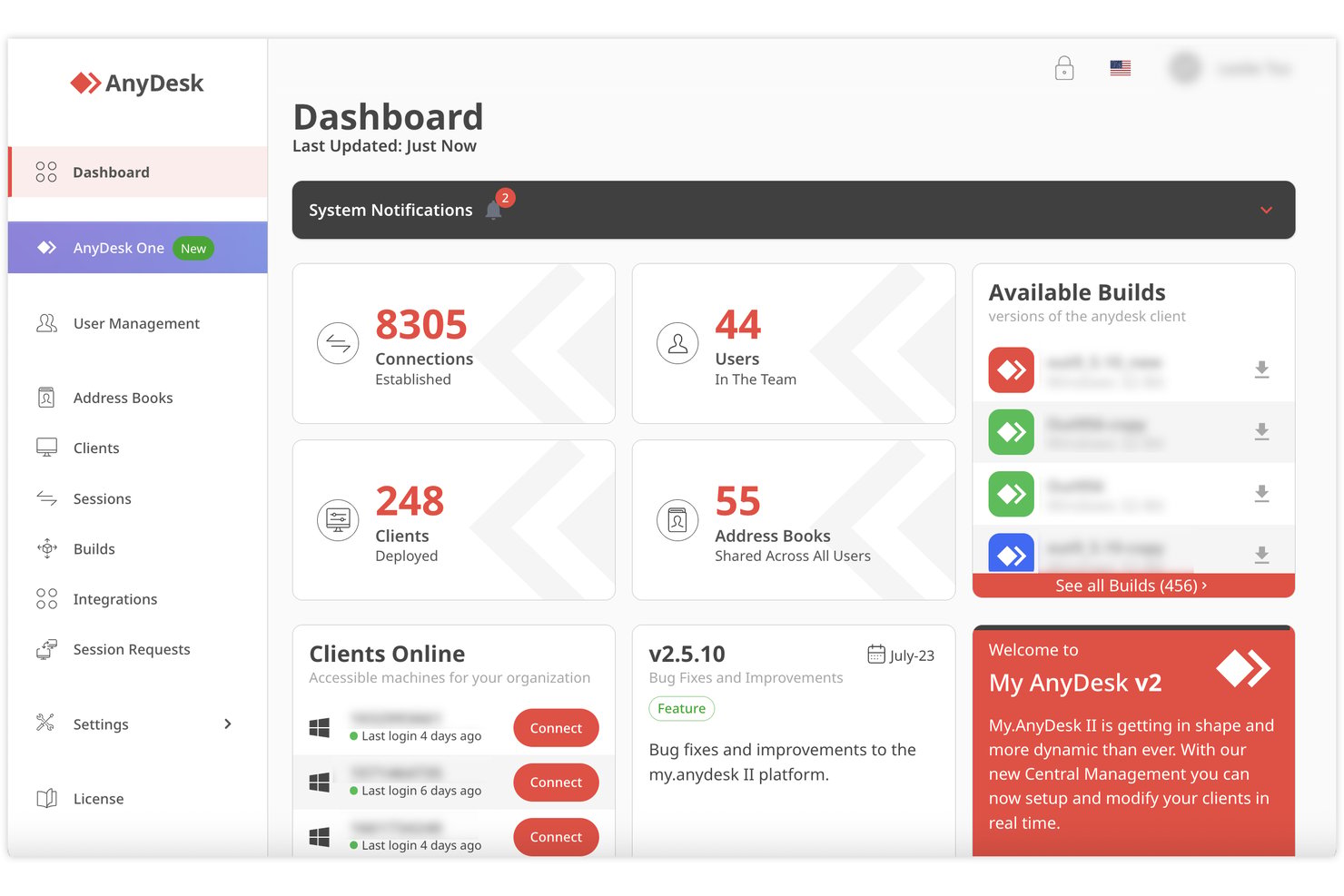
Task: Click the notifications bell icon
Action: (x=494, y=210)
